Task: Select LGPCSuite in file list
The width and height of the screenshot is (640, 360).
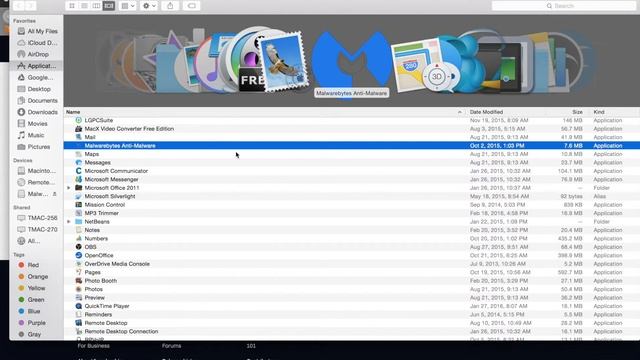Action: coord(351,120)
